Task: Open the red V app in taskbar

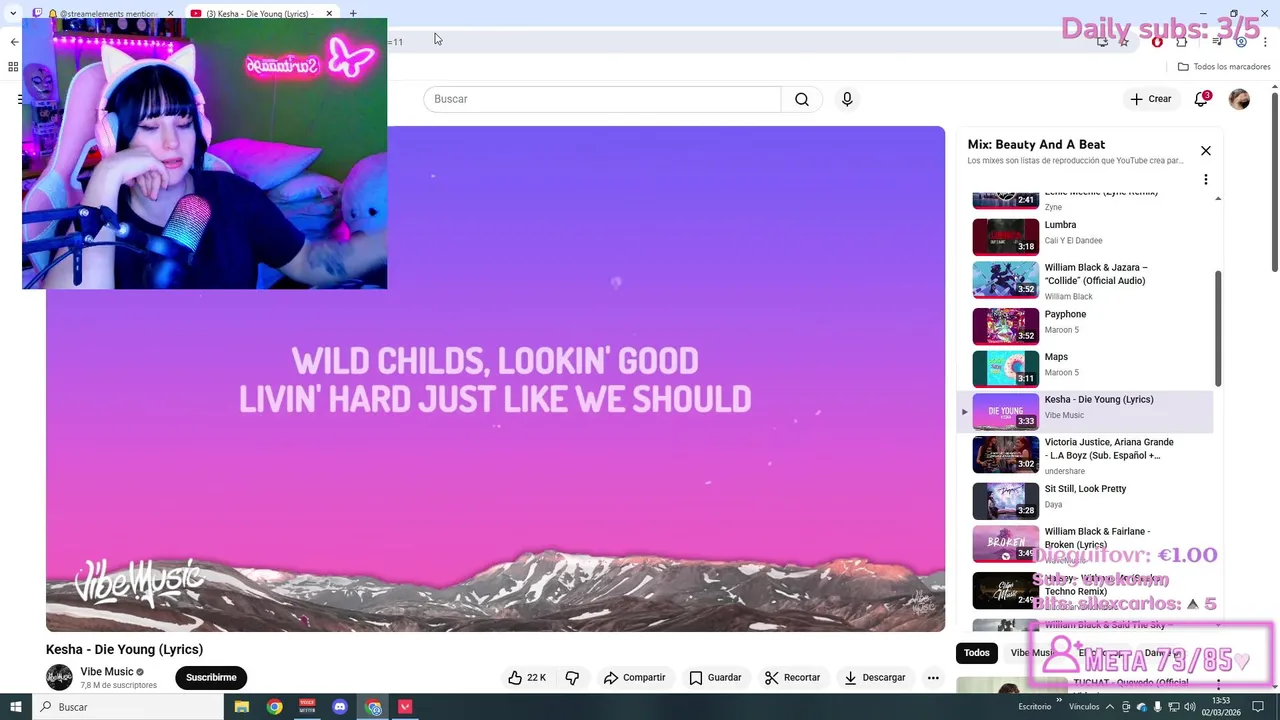Action: pos(405,707)
